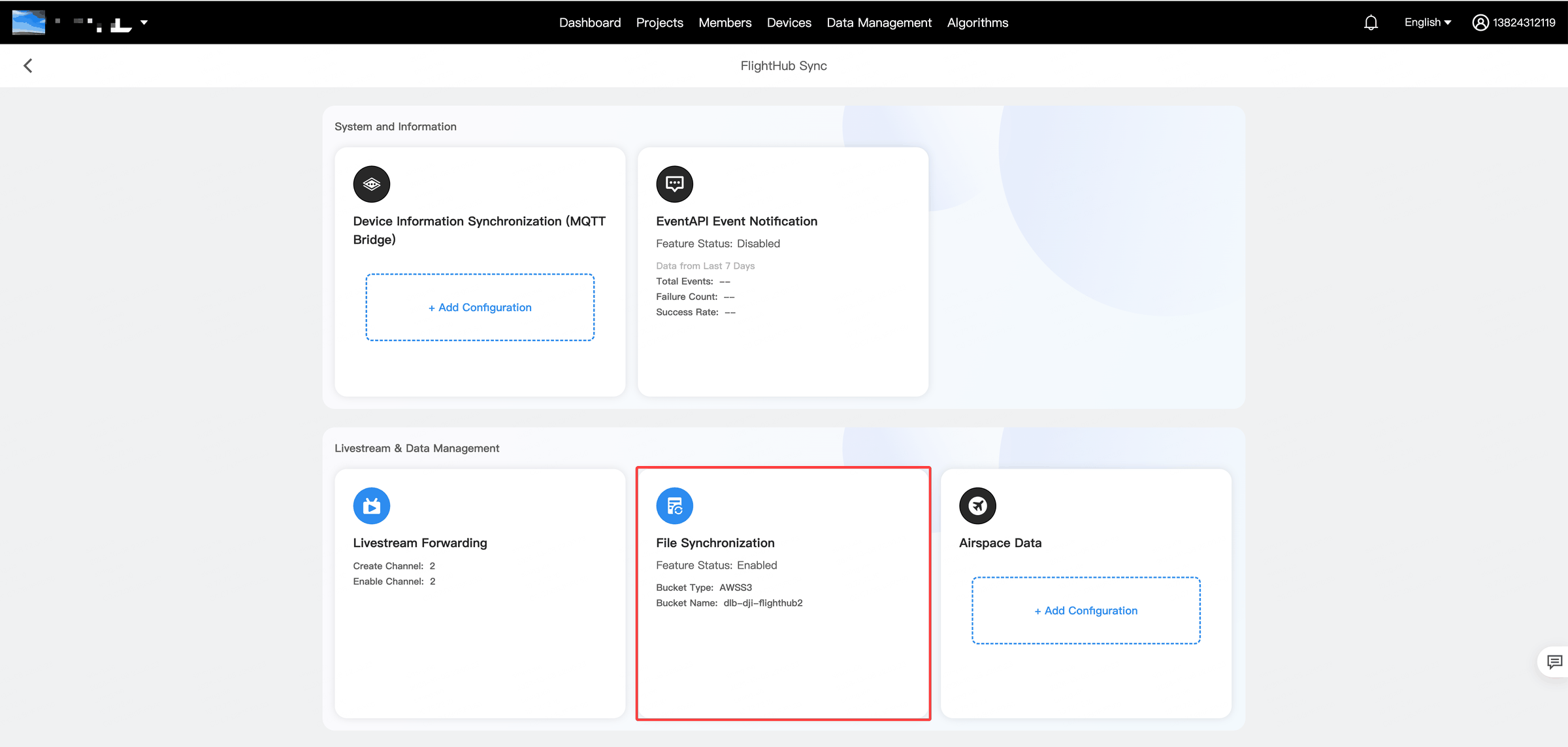Click the MQTT Bridge device sync icon

click(372, 184)
